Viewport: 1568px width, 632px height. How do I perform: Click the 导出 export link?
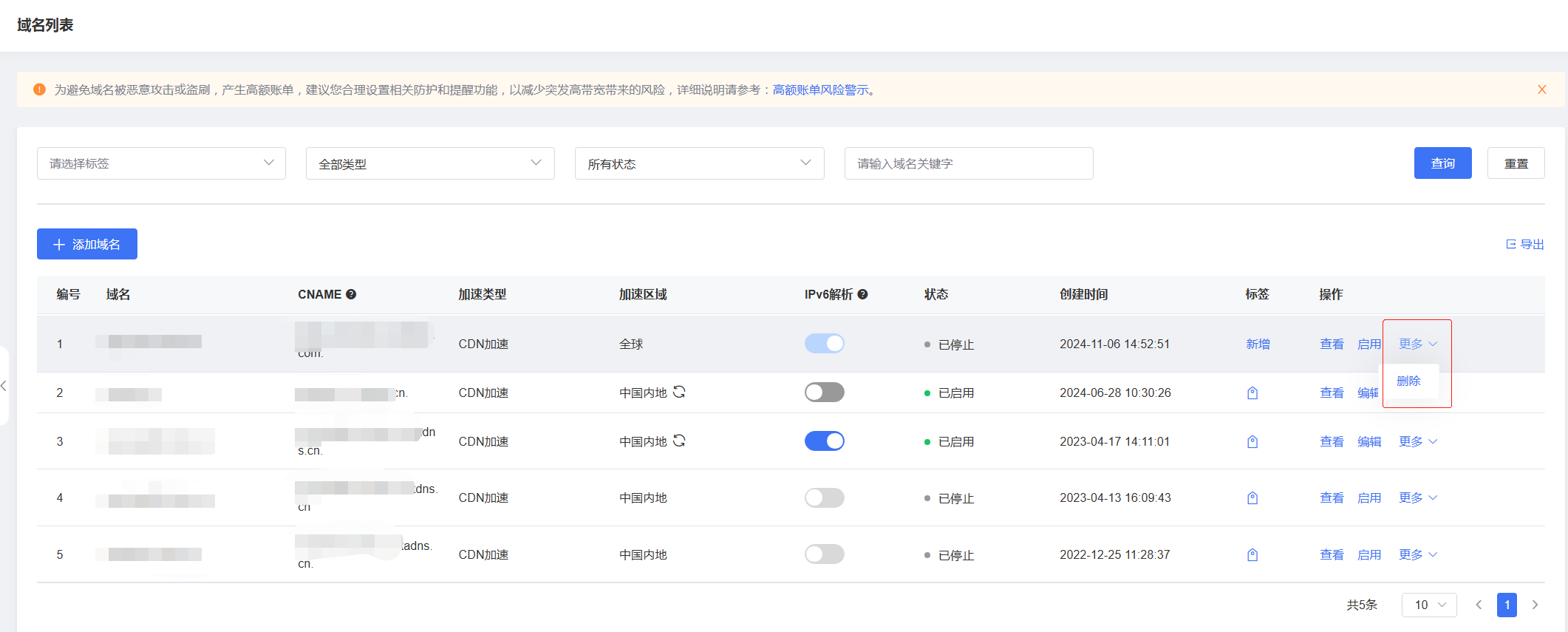pos(1525,245)
